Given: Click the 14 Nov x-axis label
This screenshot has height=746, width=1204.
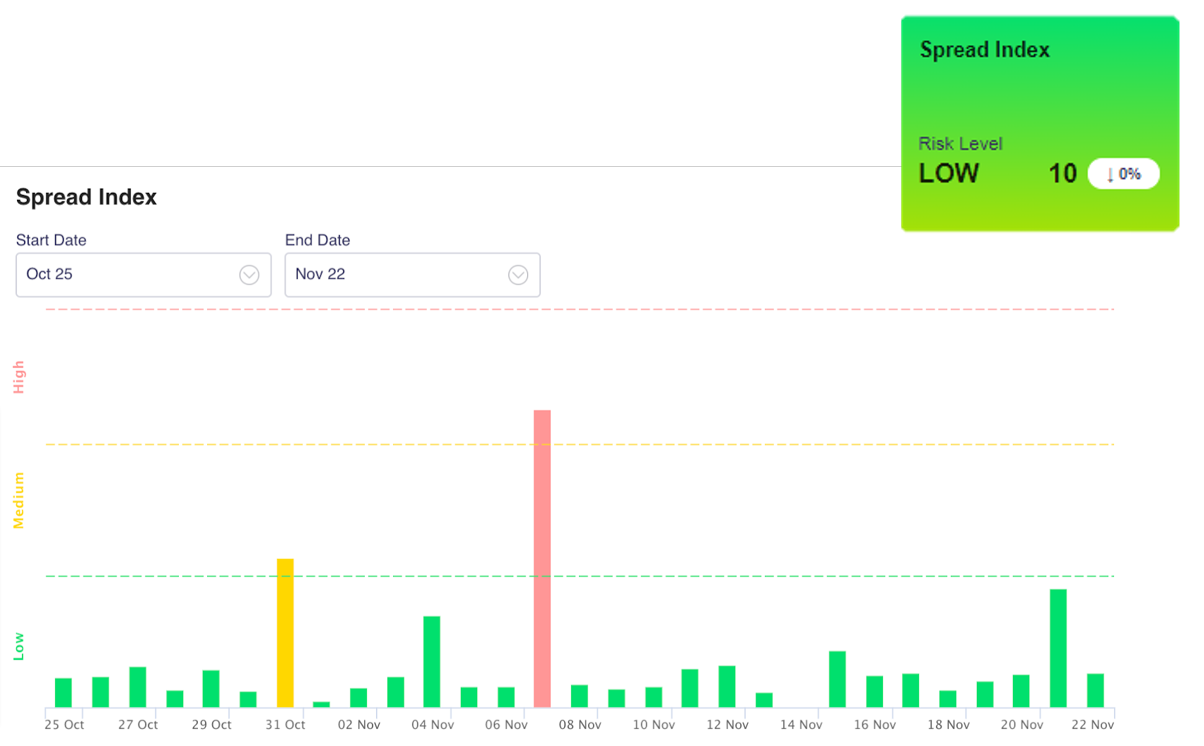Looking at the screenshot, I should 801,725.
